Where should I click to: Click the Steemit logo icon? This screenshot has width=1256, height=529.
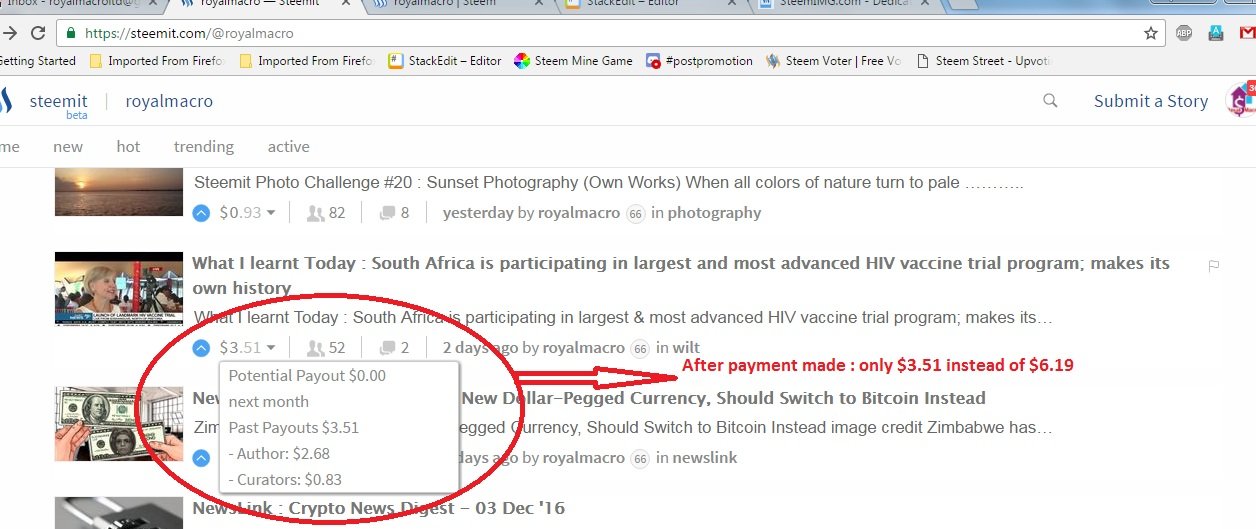click(x=6, y=101)
